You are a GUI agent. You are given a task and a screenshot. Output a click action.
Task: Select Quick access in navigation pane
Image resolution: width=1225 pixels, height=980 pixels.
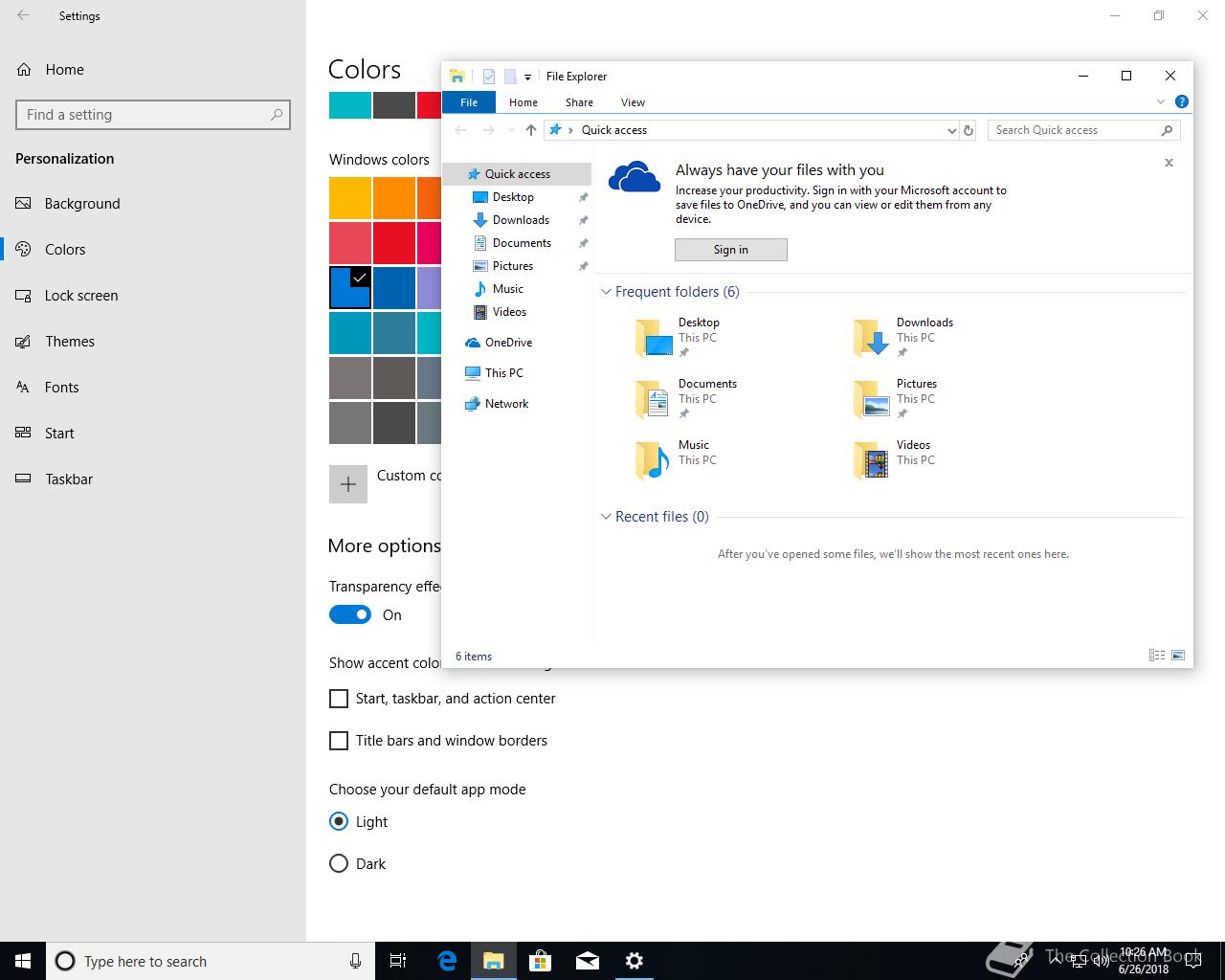517,174
